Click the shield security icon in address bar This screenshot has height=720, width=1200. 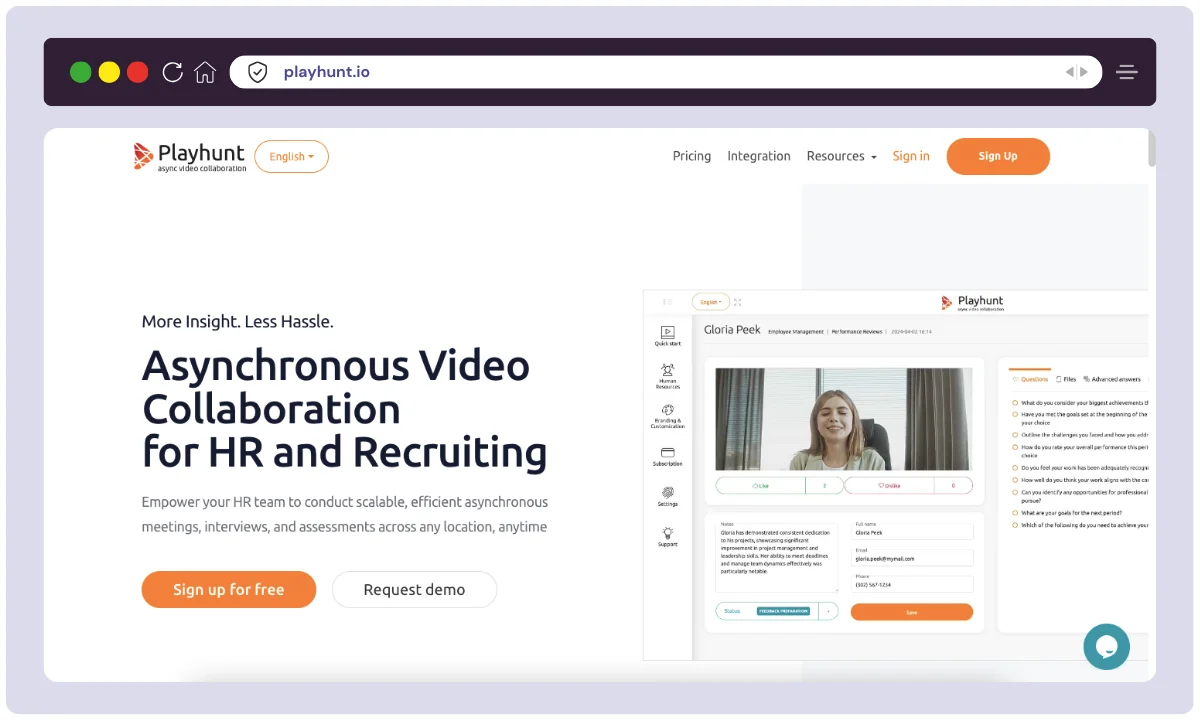(258, 72)
